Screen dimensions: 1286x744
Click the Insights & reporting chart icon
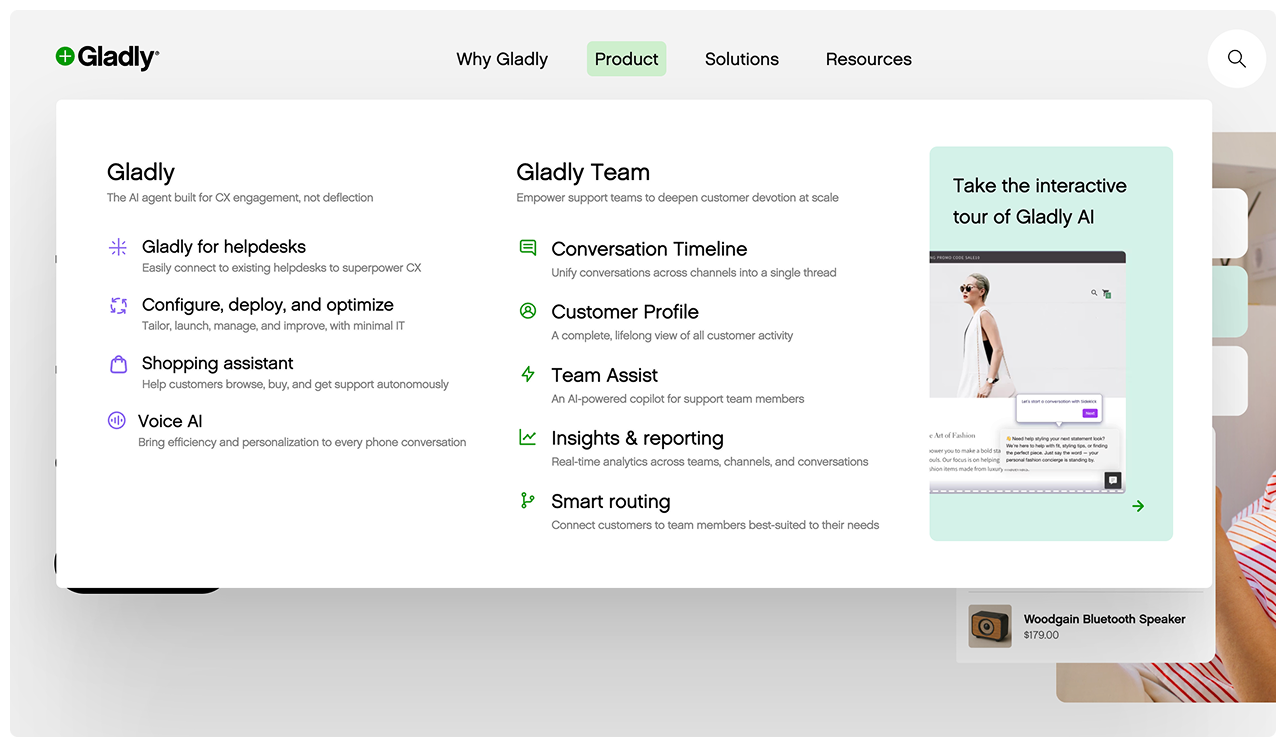[x=528, y=437]
